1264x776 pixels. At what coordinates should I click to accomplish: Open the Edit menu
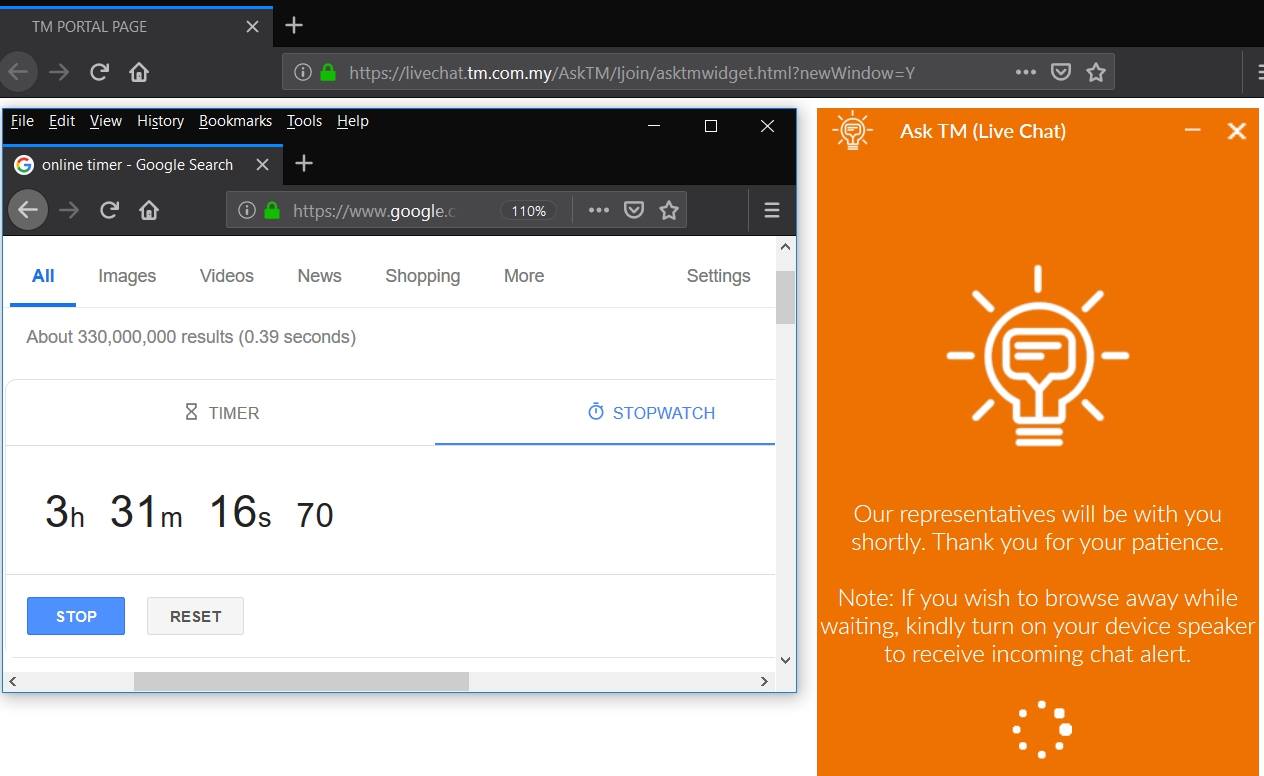tap(62, 121)
